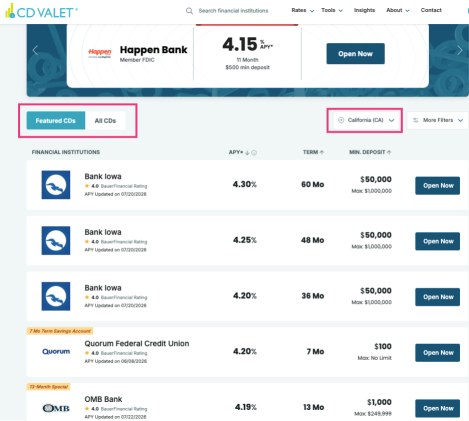469x421 pixels.
Task: Click Bank Iowa logo in the 48 Mo row
Action: 56,240
